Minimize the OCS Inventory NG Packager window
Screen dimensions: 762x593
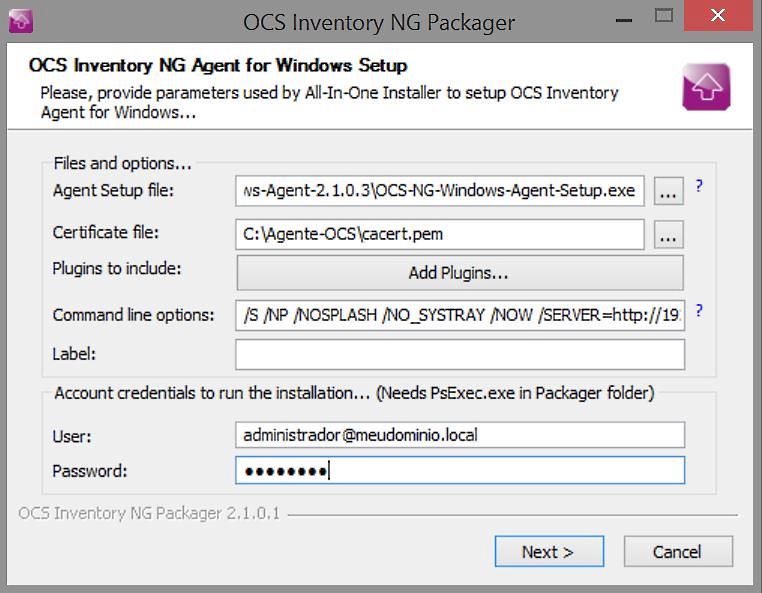pos(624,20)
